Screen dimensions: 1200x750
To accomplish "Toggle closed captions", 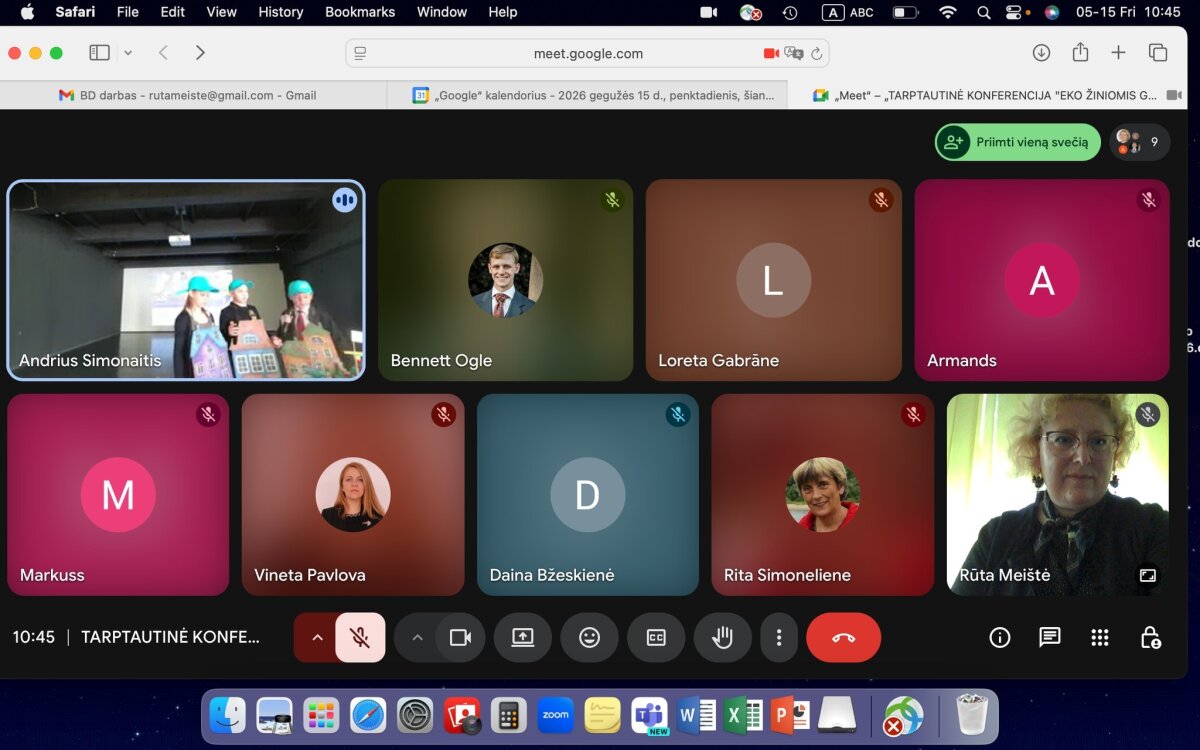I will pos(656,638).
